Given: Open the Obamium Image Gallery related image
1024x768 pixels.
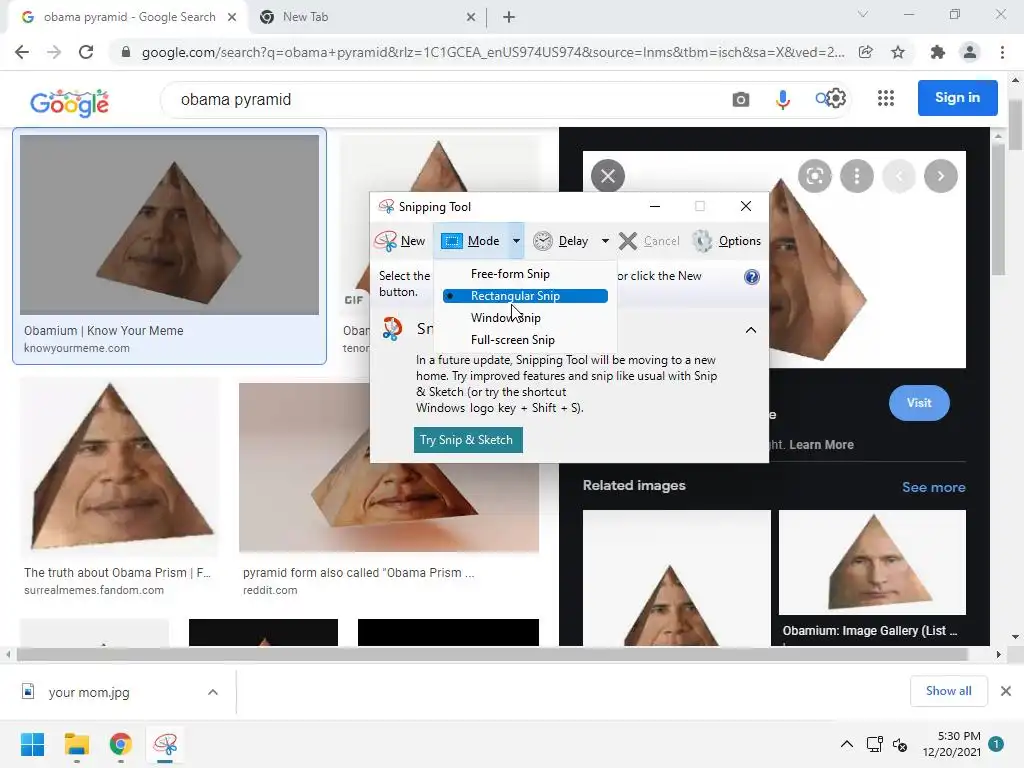Looking at the screenshot, I should [x=872, y=563].
